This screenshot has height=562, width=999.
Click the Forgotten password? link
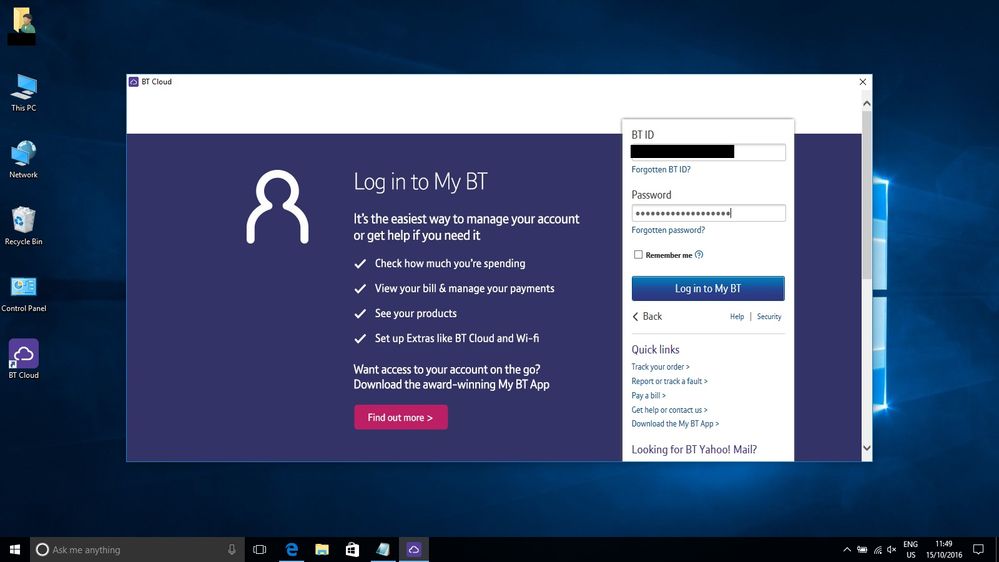coord(668,230)
